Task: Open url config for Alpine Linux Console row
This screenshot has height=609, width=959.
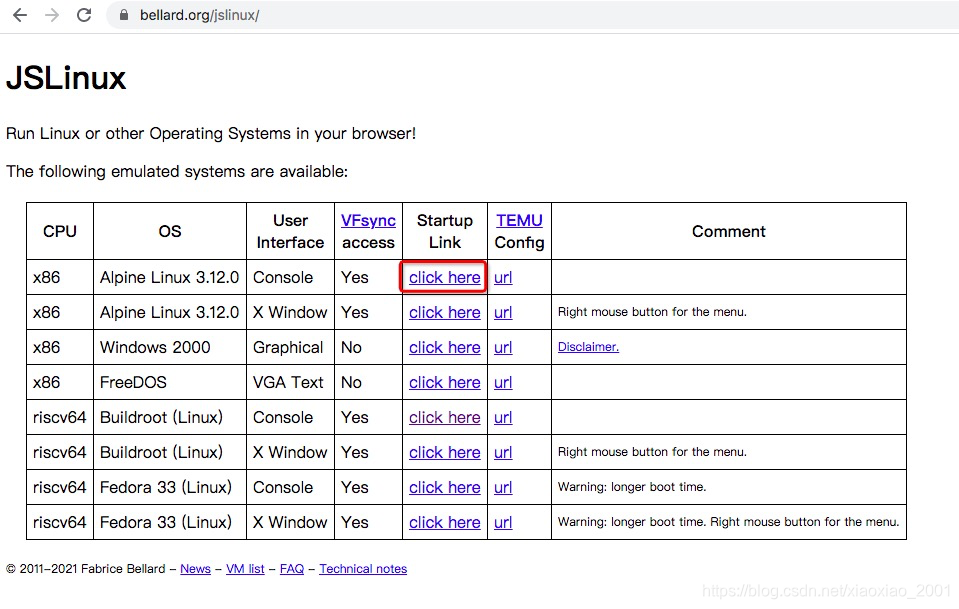Action: (503, 278)
